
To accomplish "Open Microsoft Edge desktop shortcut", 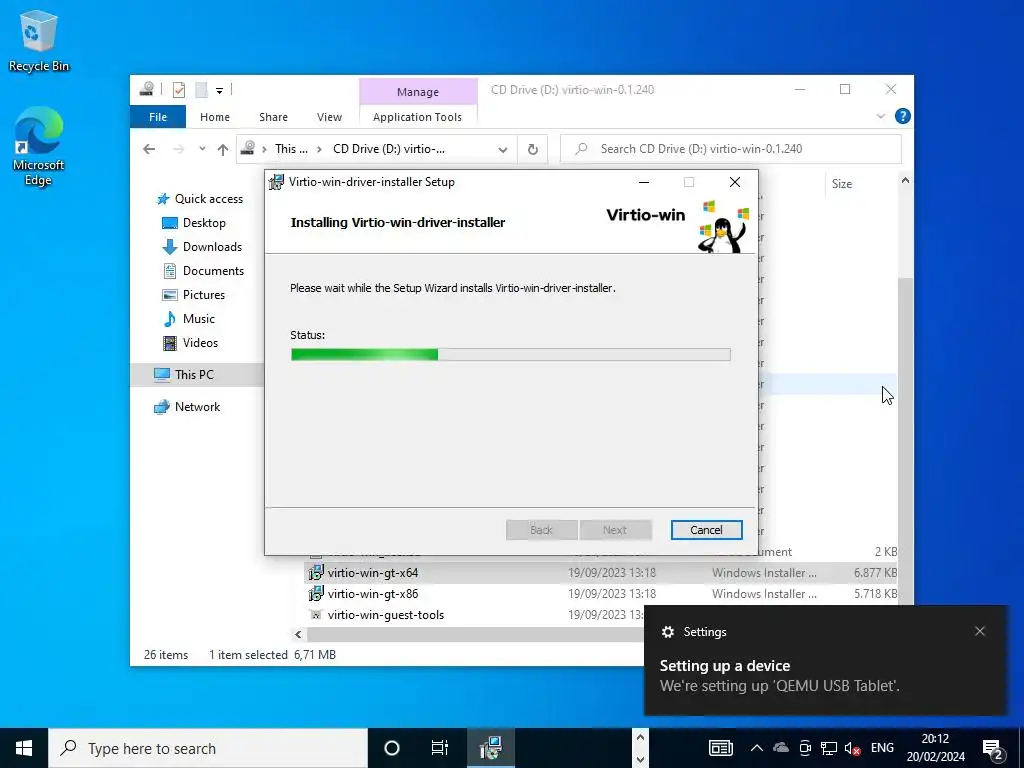I will click(x=39, y=146).
